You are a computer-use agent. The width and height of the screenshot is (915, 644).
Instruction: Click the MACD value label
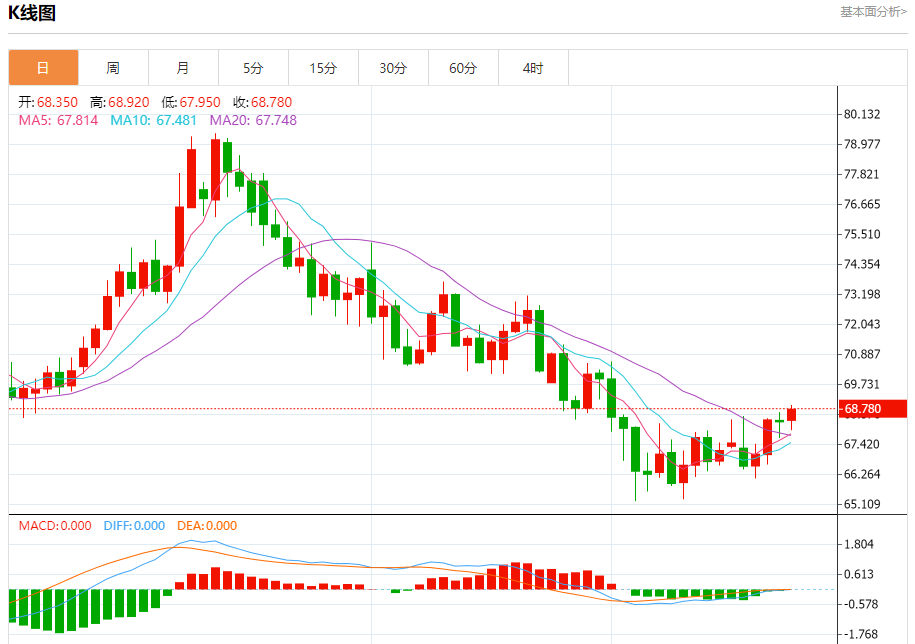pos(55,526)
